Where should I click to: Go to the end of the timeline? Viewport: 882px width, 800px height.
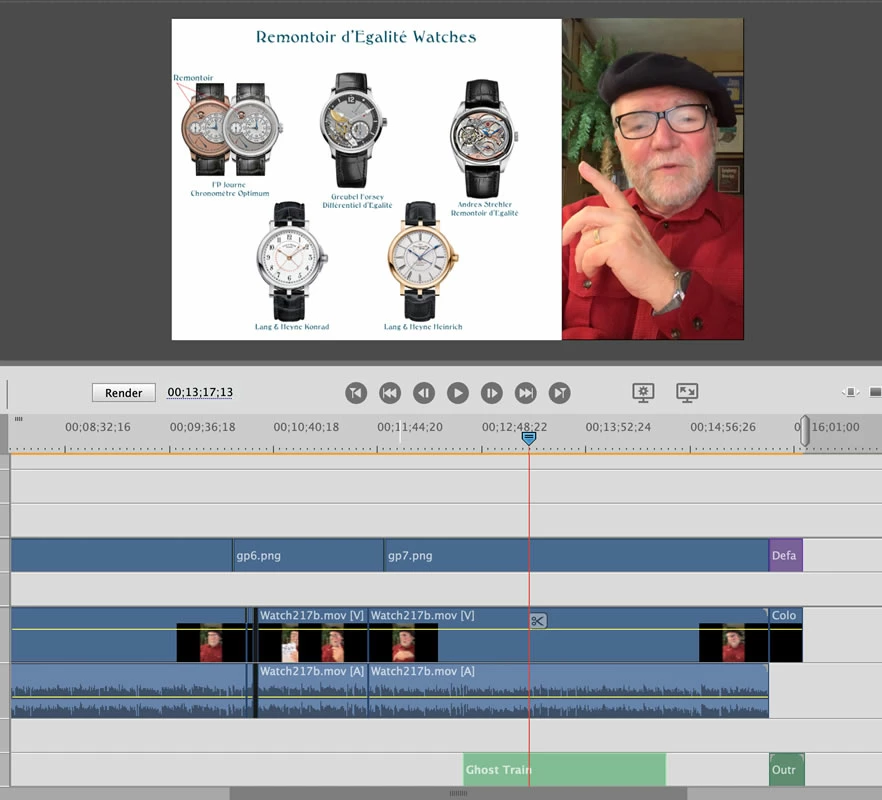(x=559, y=393)
